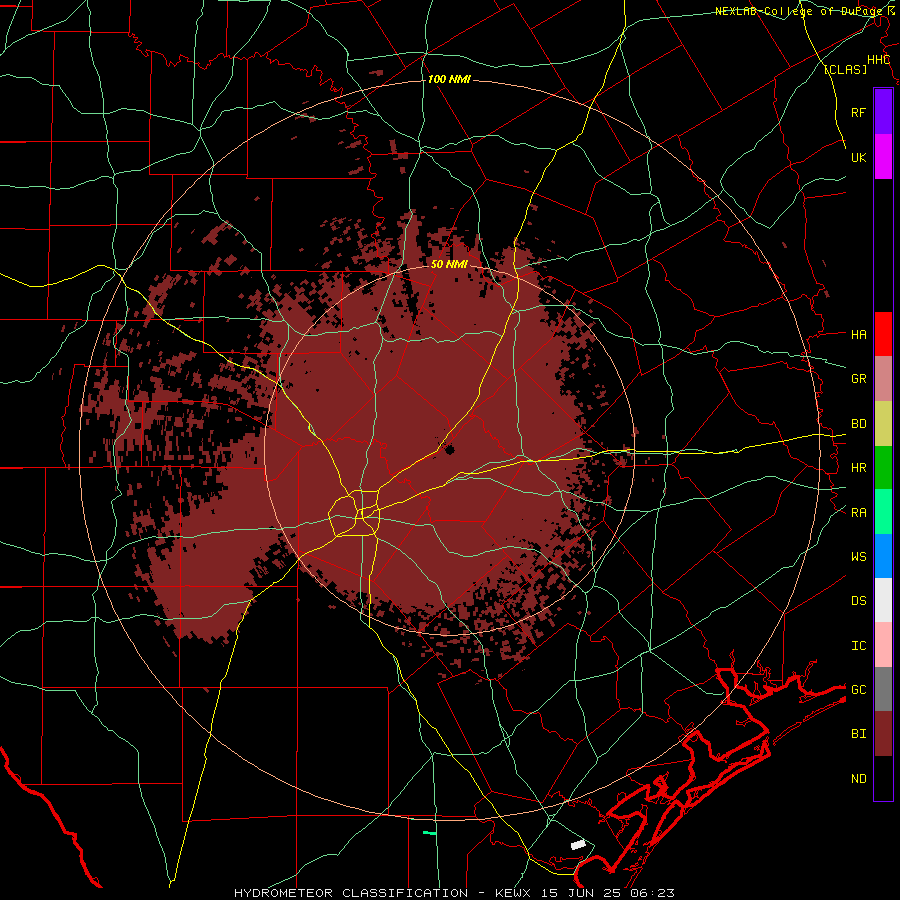Click the purple RF legend color swatch
The width and height of the screenshot is (900, 900).
tap(883, 112)
